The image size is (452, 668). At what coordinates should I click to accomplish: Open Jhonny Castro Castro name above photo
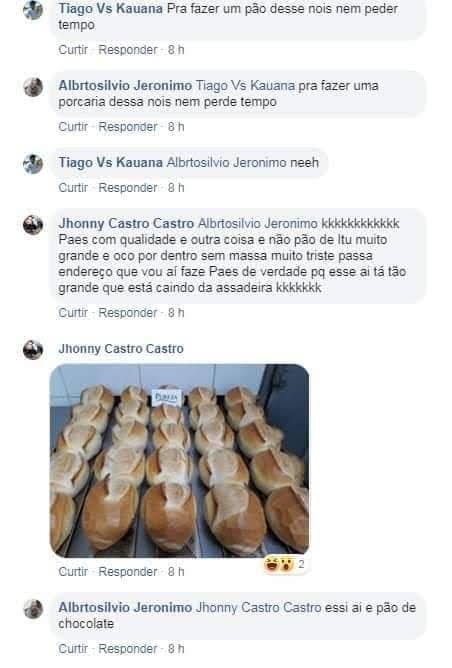click(x=121, y=349)
